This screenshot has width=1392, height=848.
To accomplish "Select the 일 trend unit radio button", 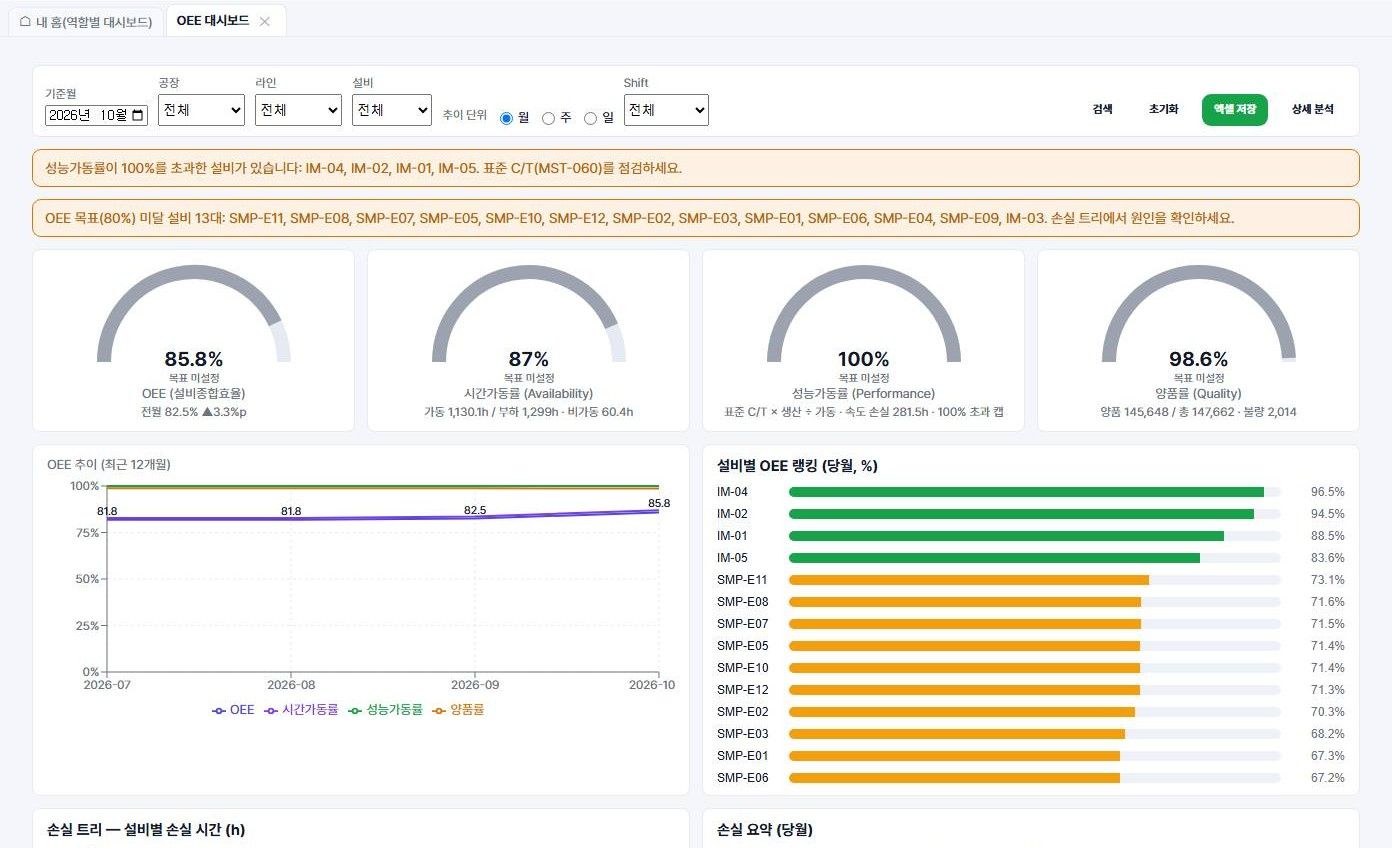I will tap(591, 118).
